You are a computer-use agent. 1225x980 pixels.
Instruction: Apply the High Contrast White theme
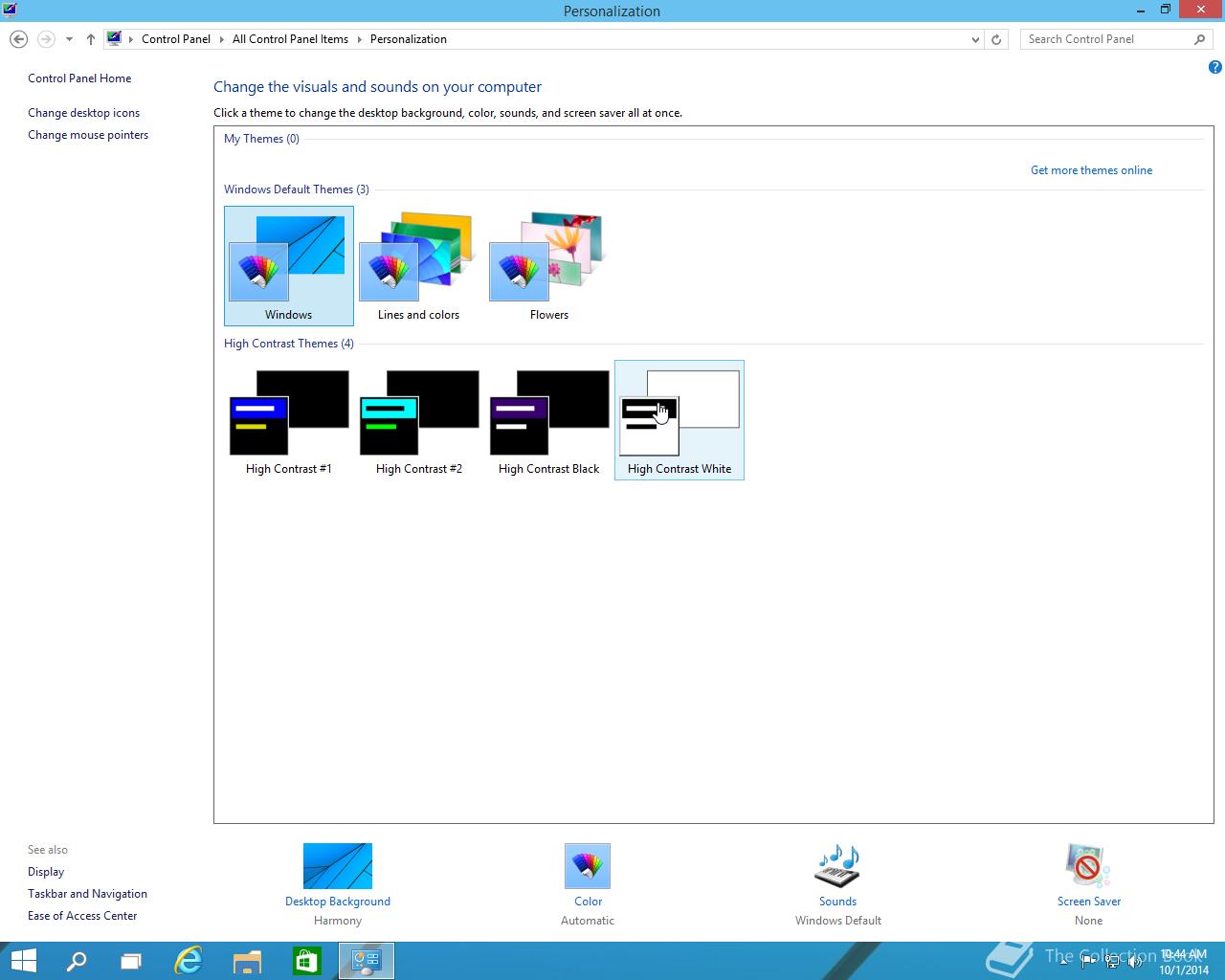679,420
